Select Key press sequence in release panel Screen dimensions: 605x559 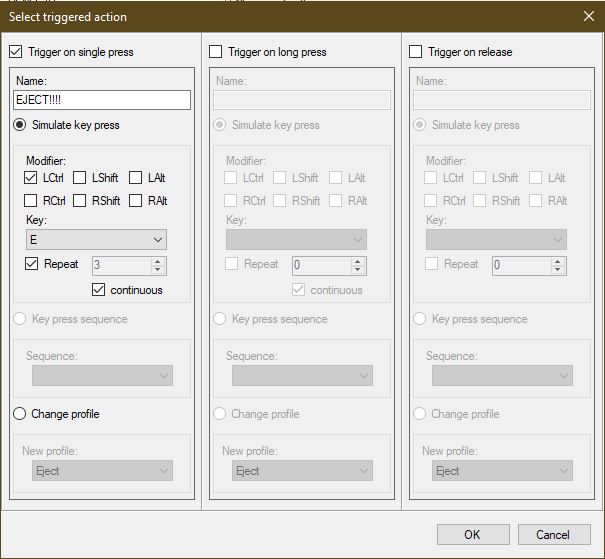click(x=419, y=319)
